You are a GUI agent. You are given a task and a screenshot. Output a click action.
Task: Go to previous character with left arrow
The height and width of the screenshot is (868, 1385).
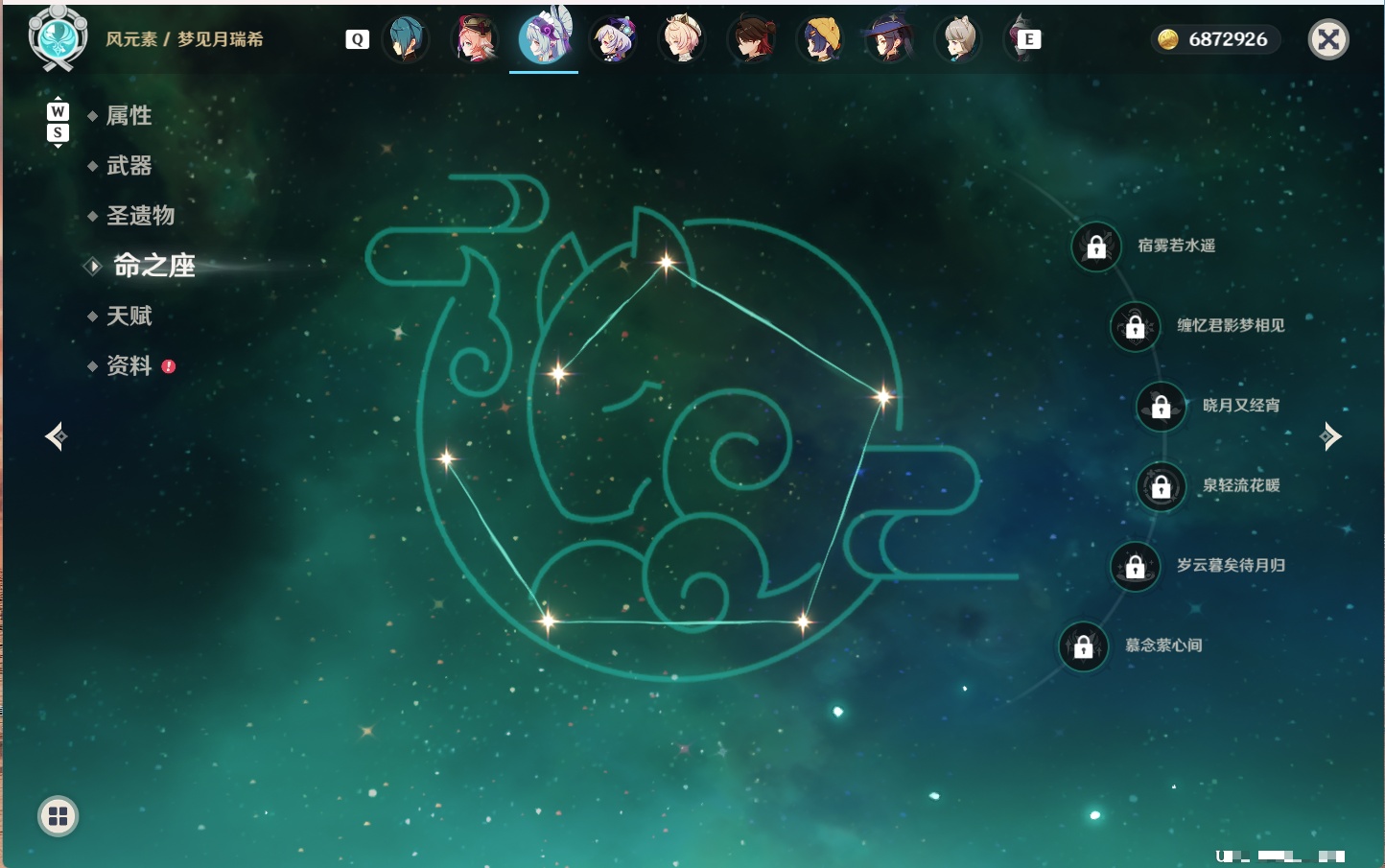56,436
